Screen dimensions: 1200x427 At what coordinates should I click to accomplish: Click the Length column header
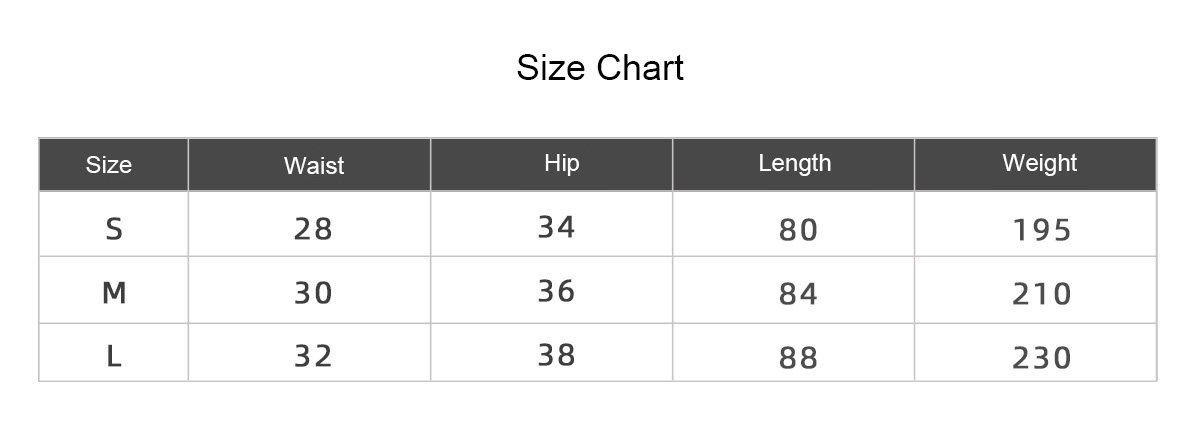tap(794, 163)
